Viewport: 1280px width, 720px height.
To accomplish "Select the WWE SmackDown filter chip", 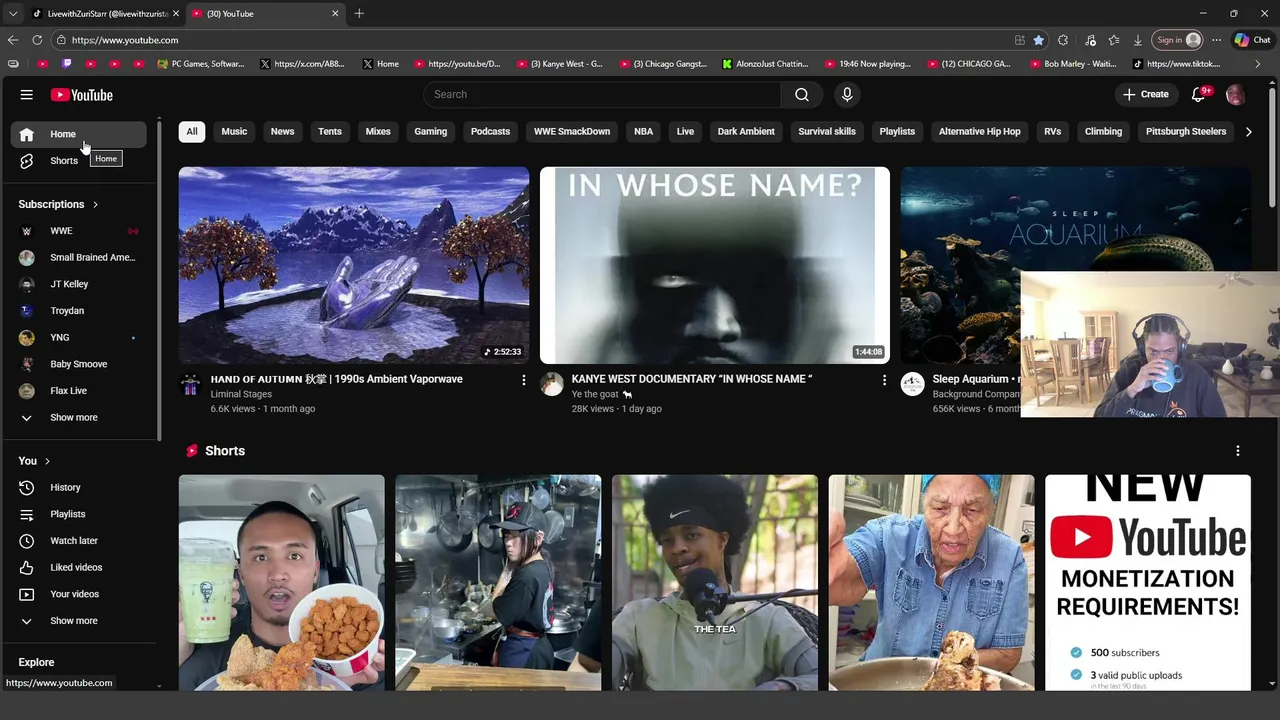I will click(572, 131).
